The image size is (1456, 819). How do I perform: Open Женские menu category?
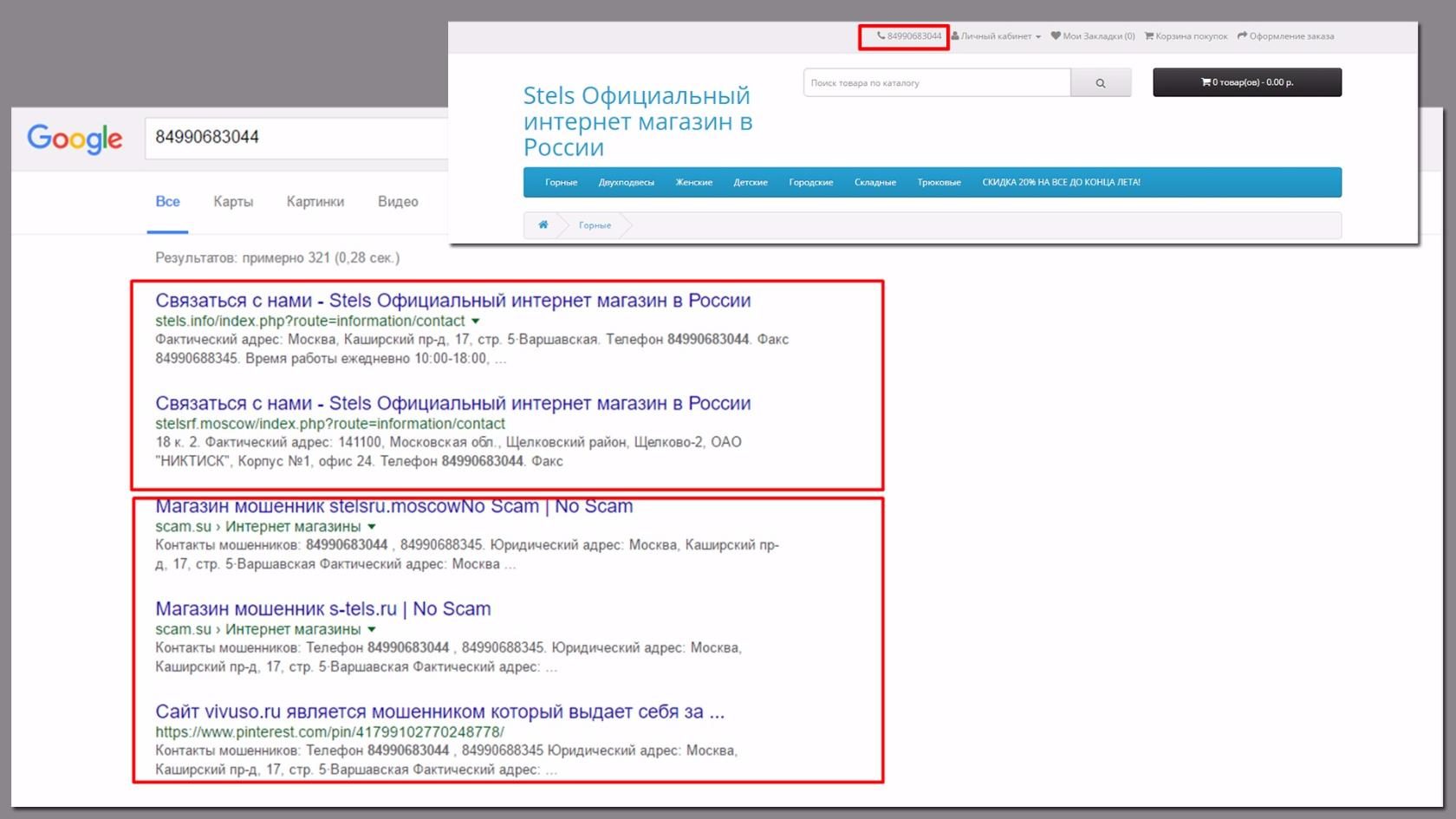coord(694,183)
